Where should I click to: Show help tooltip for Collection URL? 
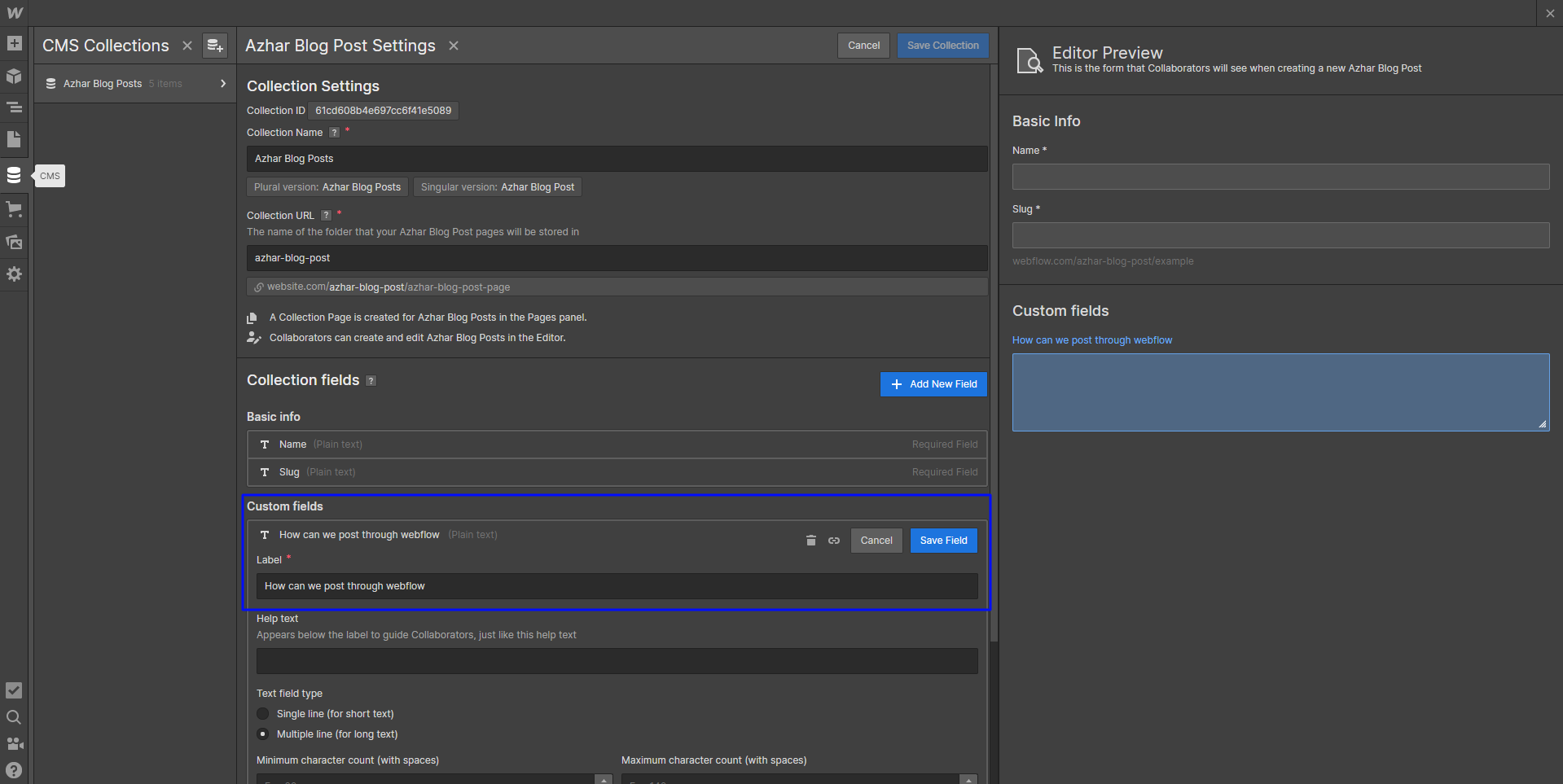point(326,216)
